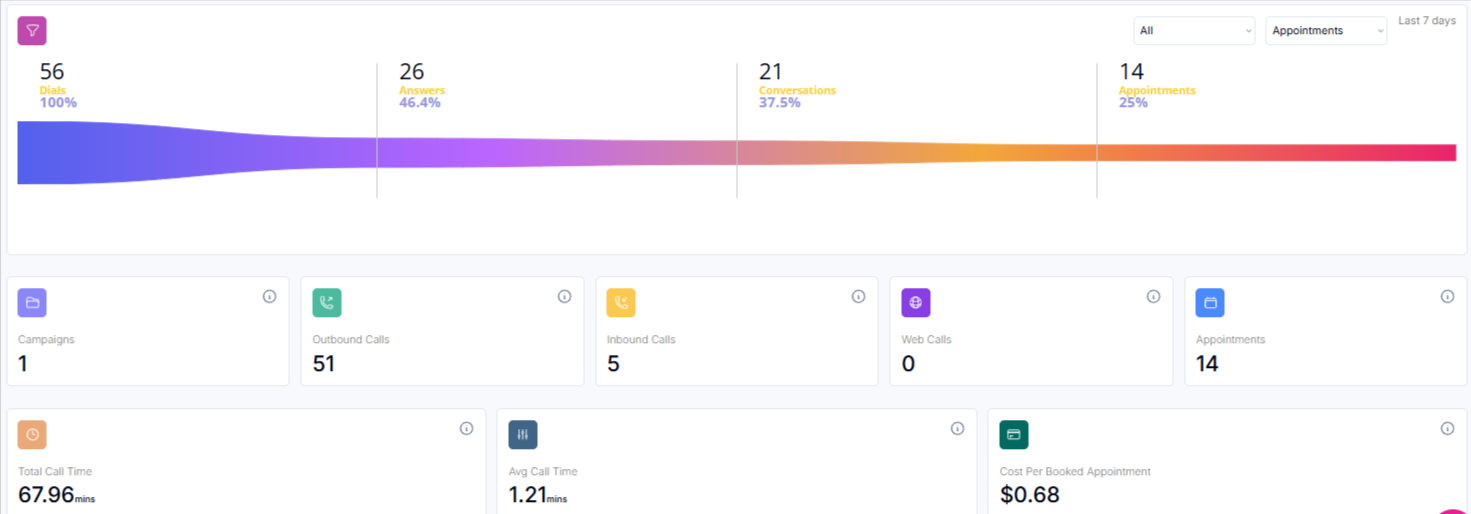
Task: Click the yellow Inbound Calls phone icon
Action: tap(621, 302)
